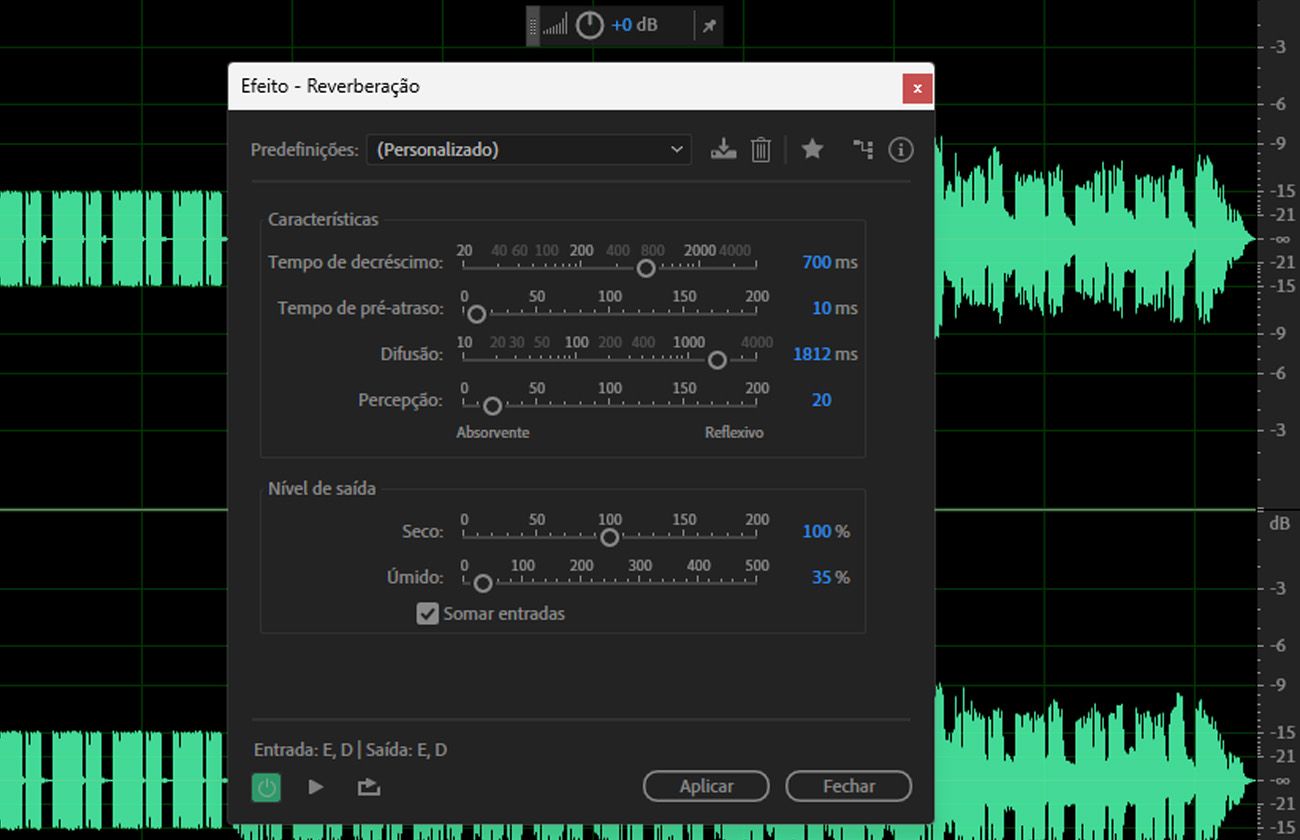Click the Percepção slider handle

click(x=490, y=406)
